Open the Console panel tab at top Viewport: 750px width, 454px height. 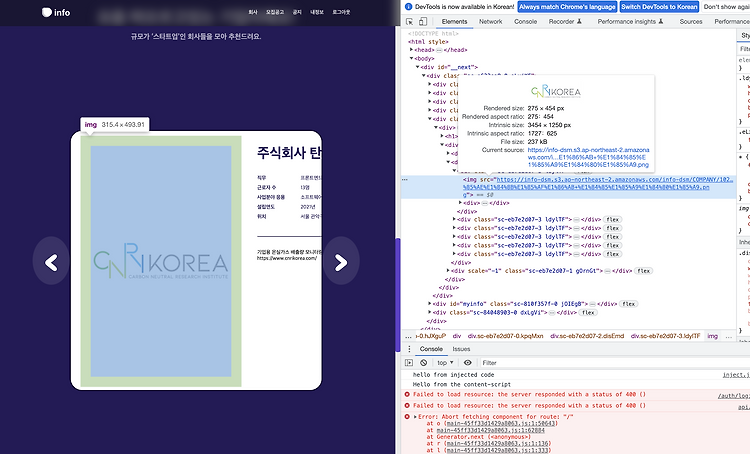tap(526, 22)
